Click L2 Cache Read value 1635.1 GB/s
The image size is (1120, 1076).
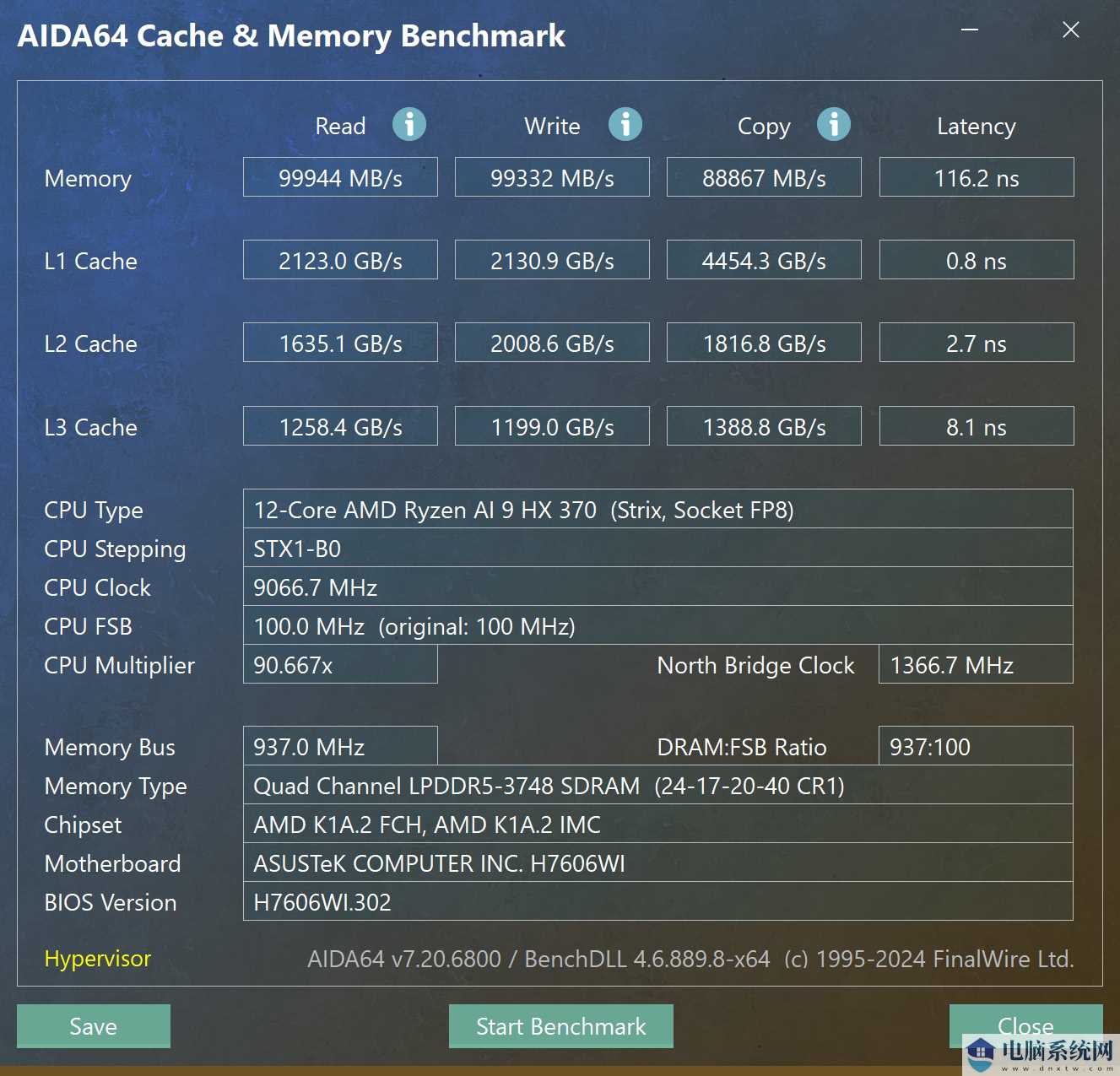tap(340, 343)
